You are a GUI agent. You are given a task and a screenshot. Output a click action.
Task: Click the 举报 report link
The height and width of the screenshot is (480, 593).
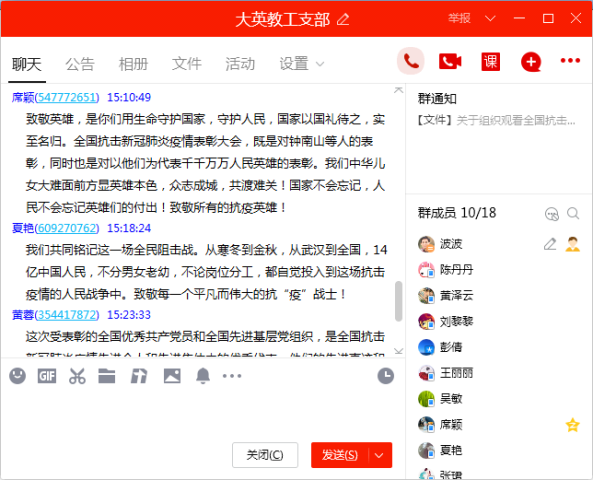(459, 18)
